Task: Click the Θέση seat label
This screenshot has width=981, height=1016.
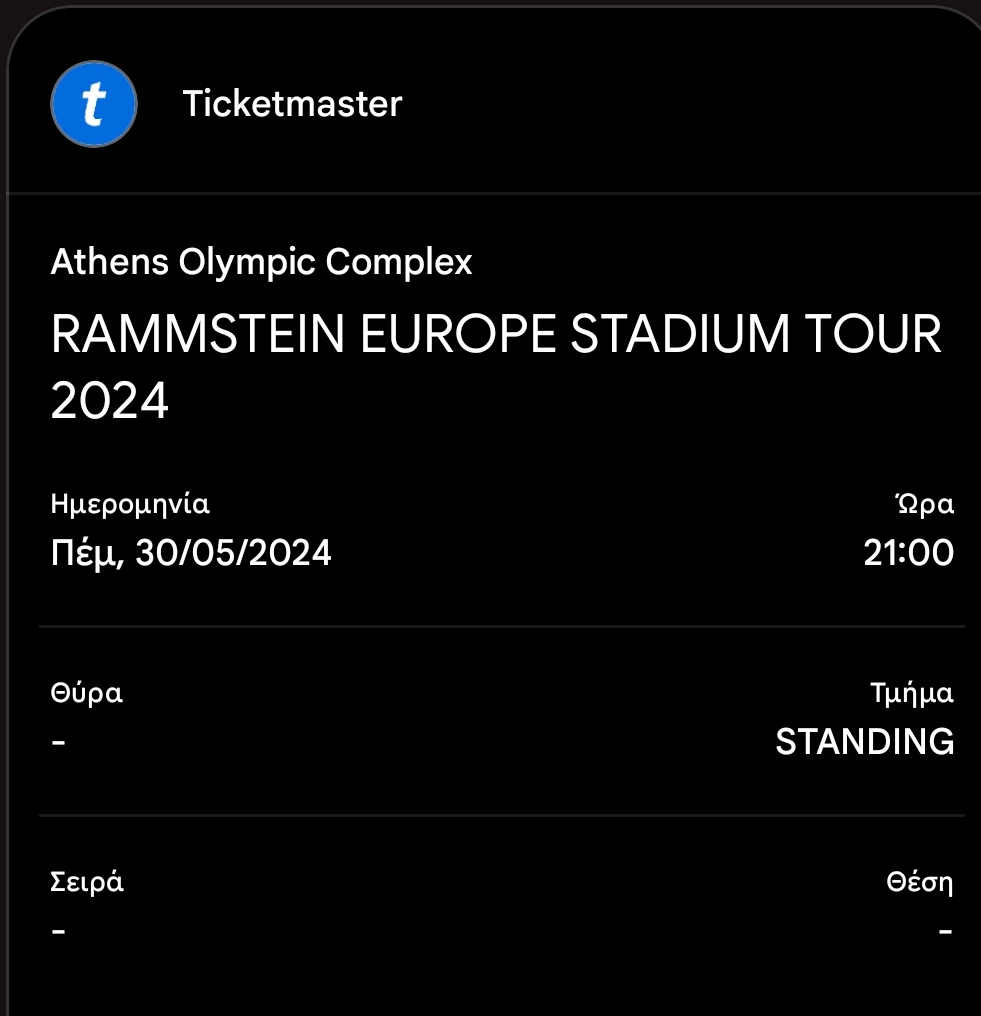Action: point(919,883)
